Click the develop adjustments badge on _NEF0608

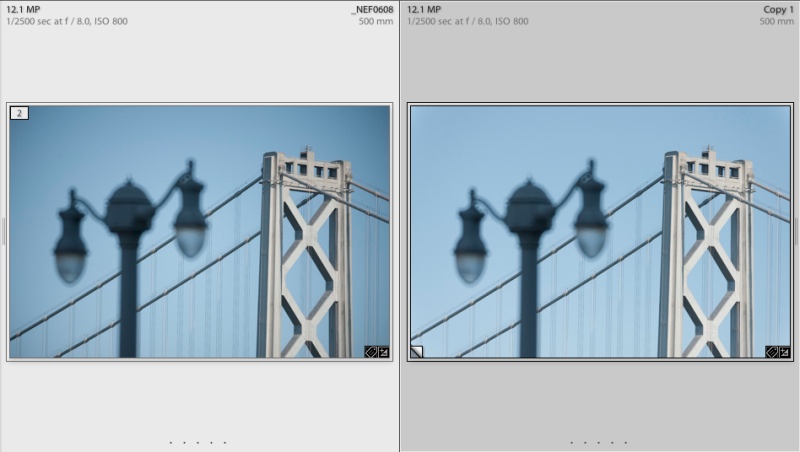tap(383, 352)
